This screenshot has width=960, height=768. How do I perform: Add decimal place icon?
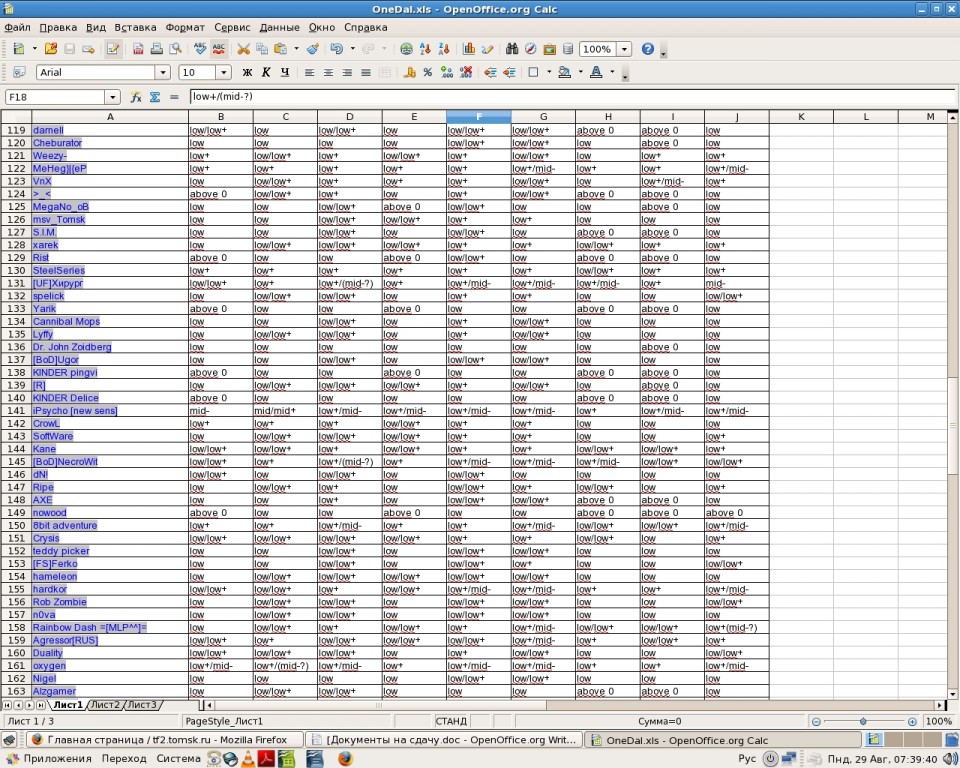click(447, 72)
